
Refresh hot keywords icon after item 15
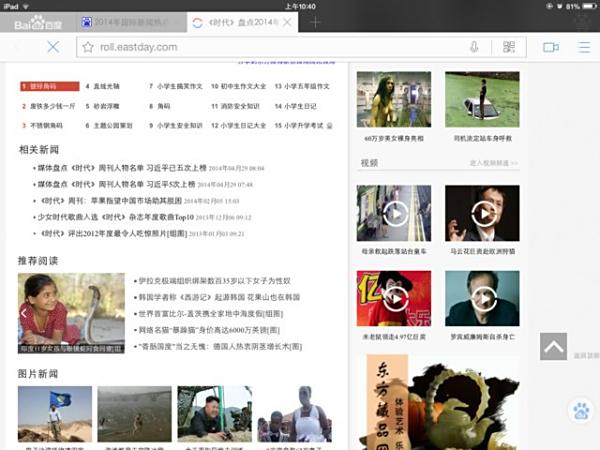tap(329, 126)
